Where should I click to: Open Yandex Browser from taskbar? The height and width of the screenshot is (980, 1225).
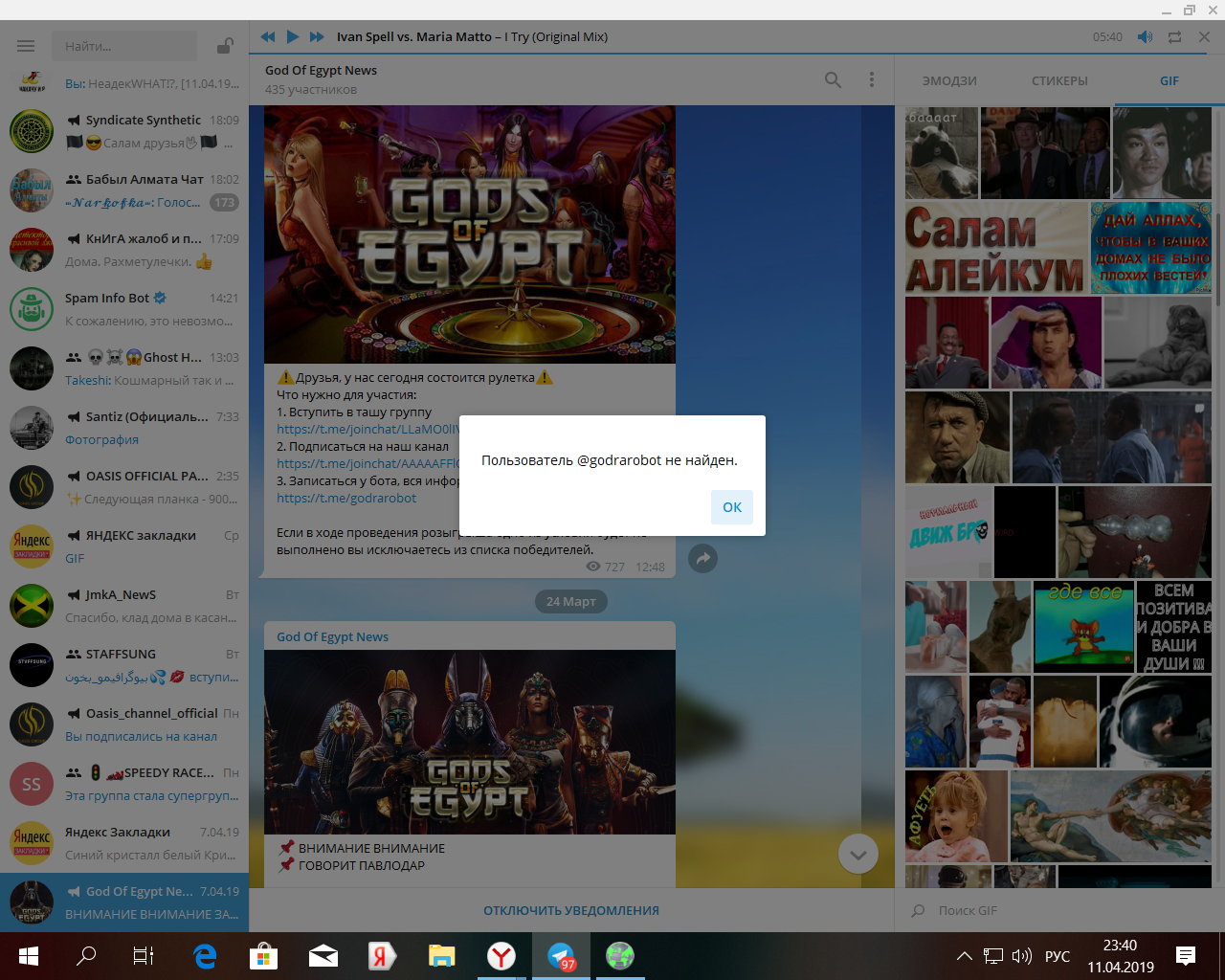click(501, 956)
